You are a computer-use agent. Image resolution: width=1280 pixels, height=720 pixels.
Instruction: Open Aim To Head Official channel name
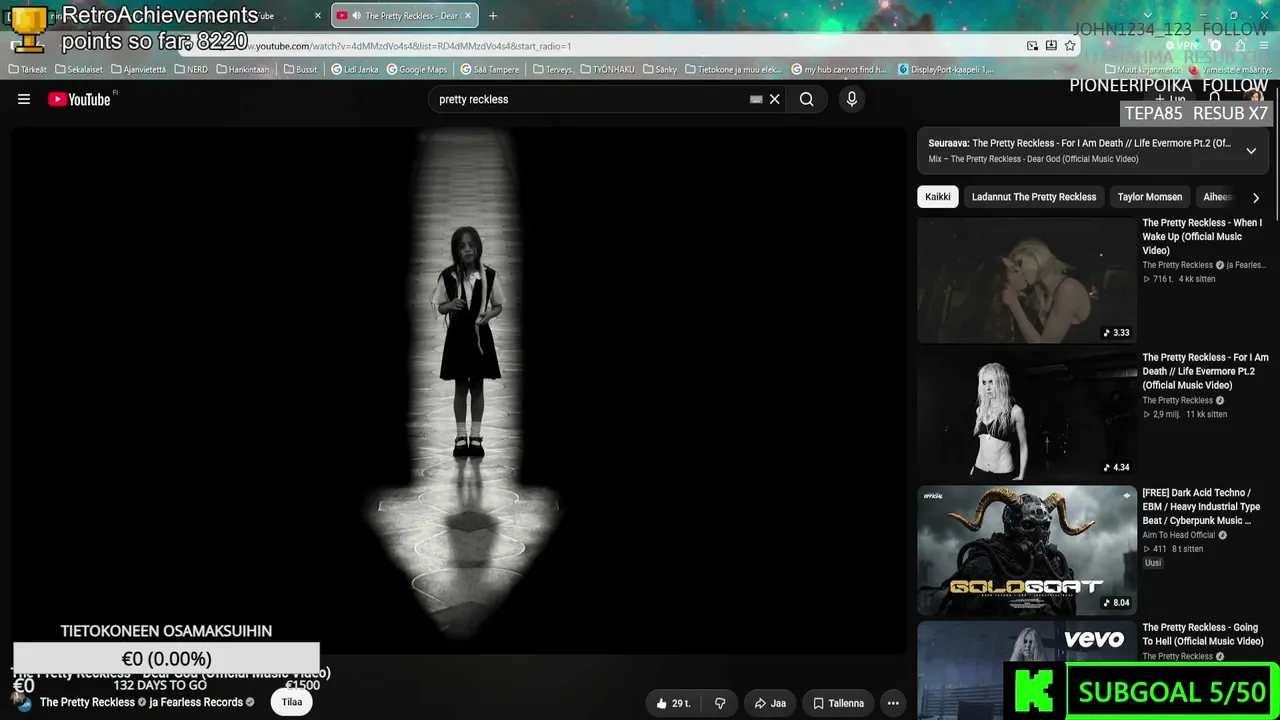(1179, 535)
